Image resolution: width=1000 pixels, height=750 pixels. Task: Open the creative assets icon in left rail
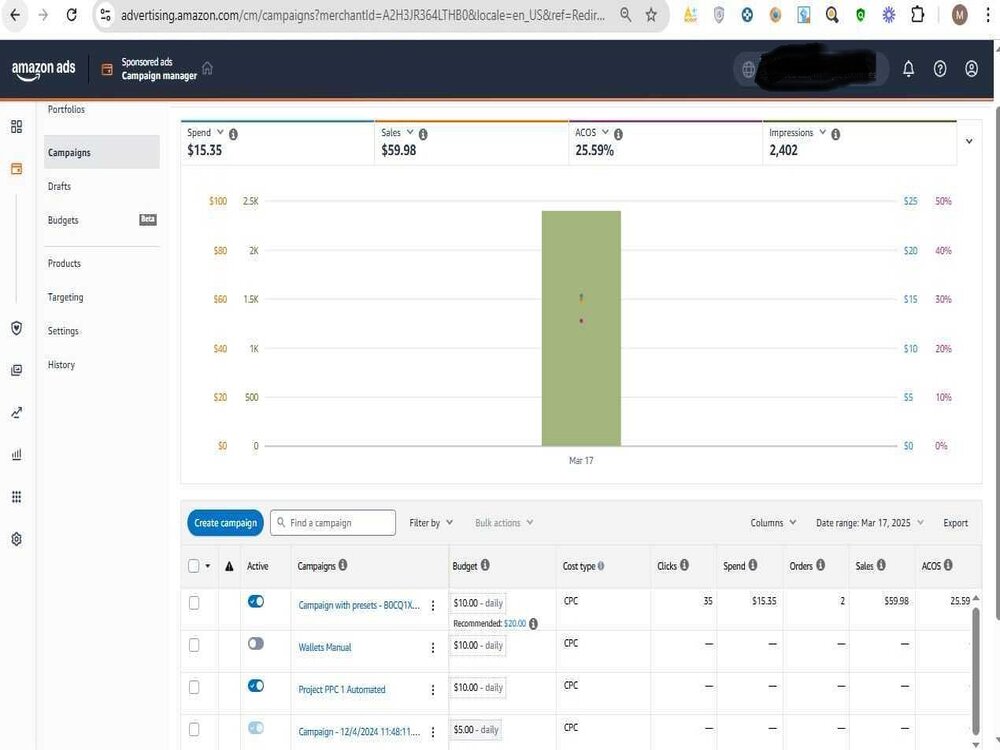(x=17, y=370)
